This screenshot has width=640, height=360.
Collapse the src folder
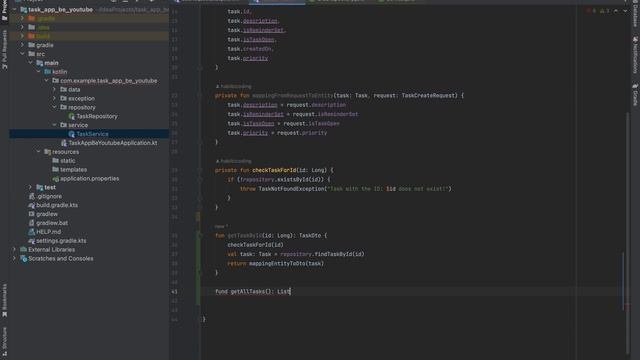22,54
